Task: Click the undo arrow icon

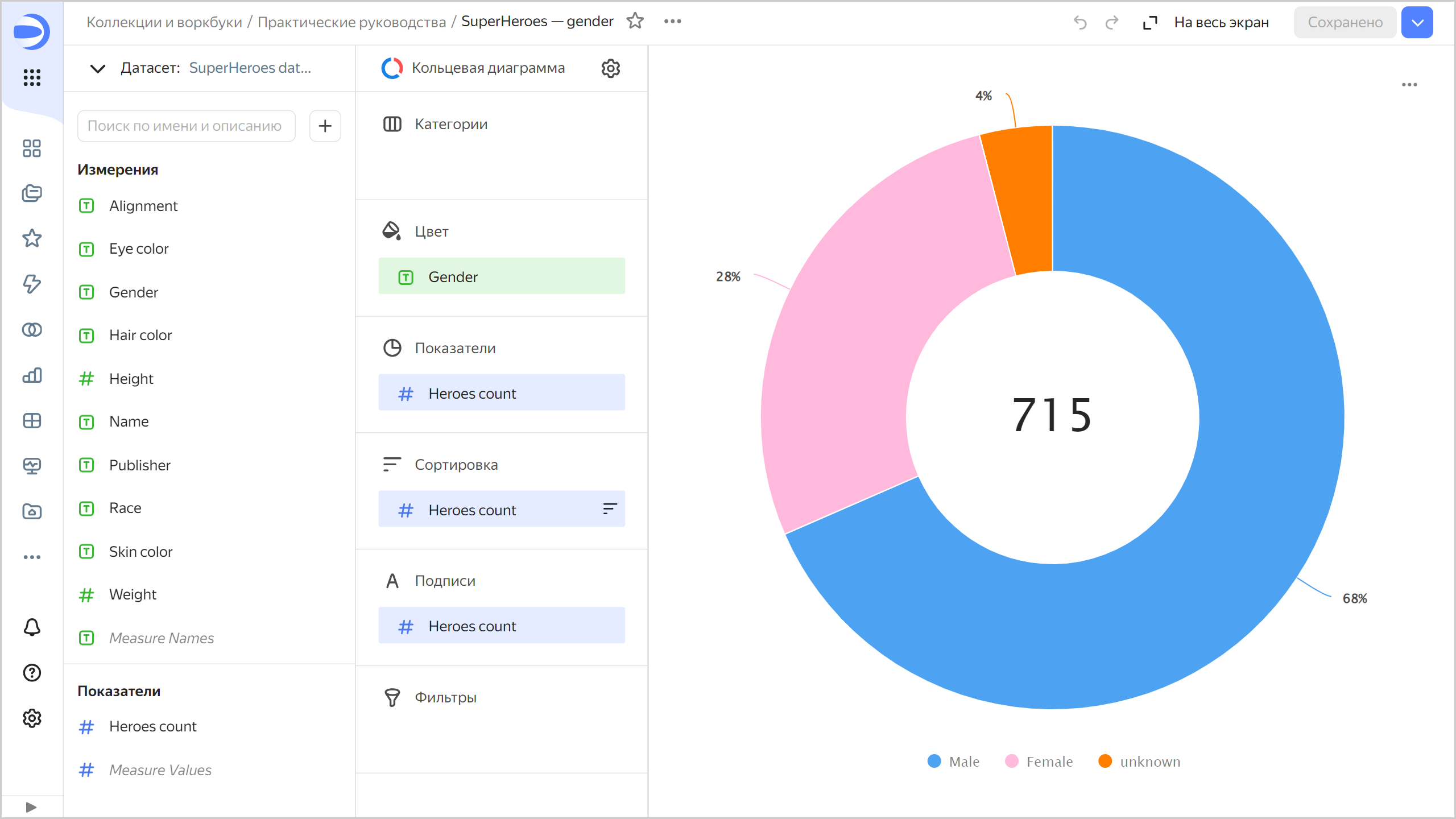Action: [x=1079, y=22]
